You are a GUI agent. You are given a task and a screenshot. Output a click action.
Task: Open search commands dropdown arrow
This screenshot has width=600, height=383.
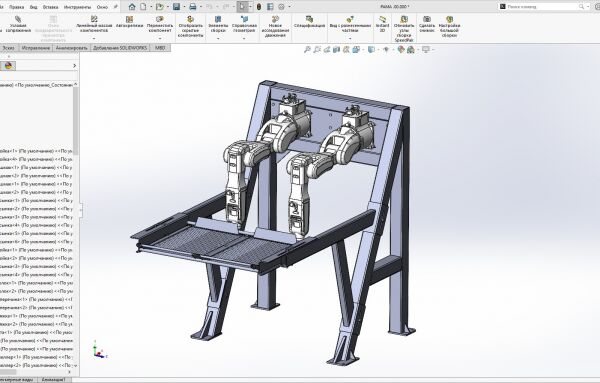[x=588, y=7]
